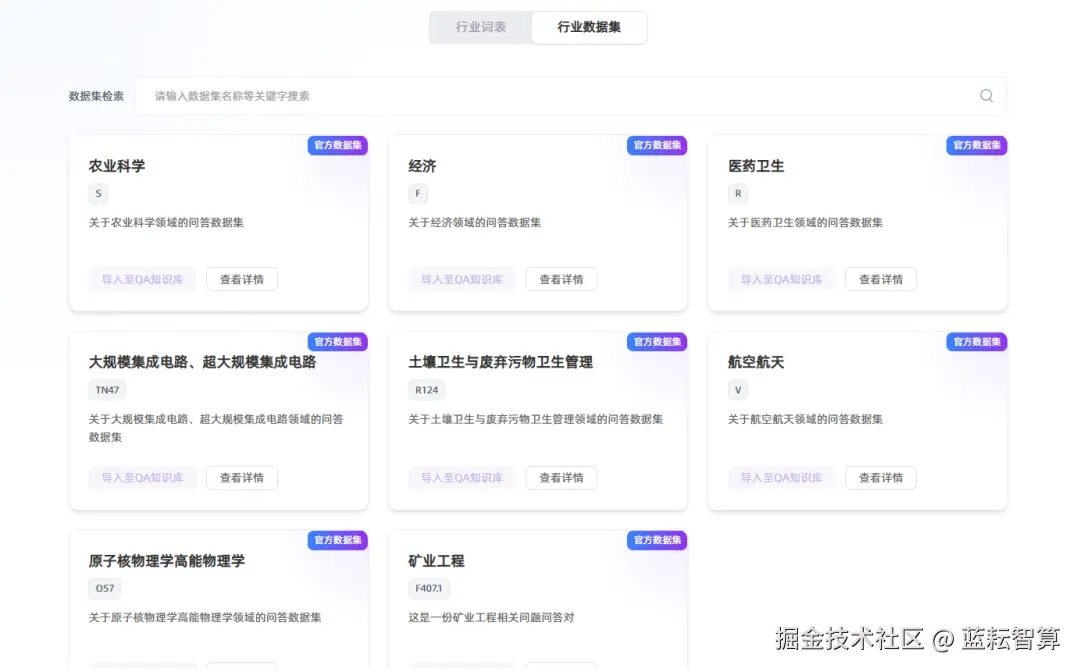This screenshot has width=1080, height=672.
Task: Select the V tag under 航空航天
Action: tap(737, 389)
